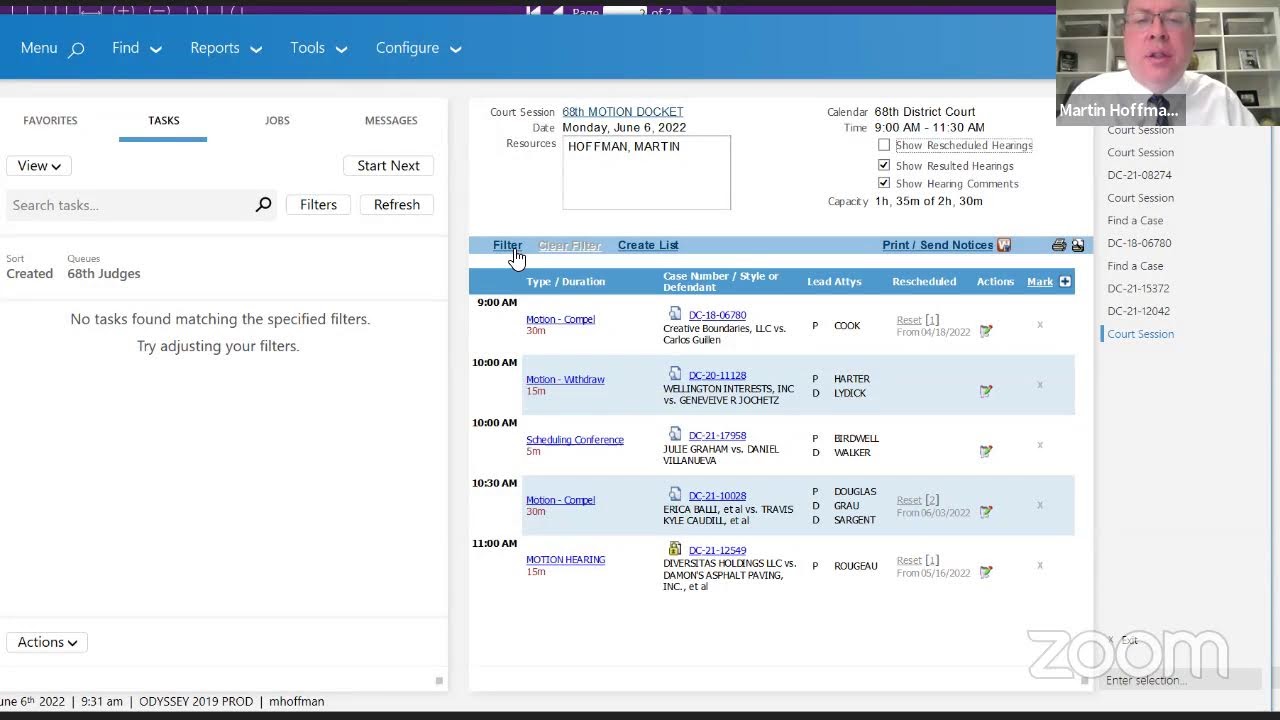Open actions icon for Diversitas Holdings hearing
This screenshot has width=1280, height=720.
tap(986, 572)
